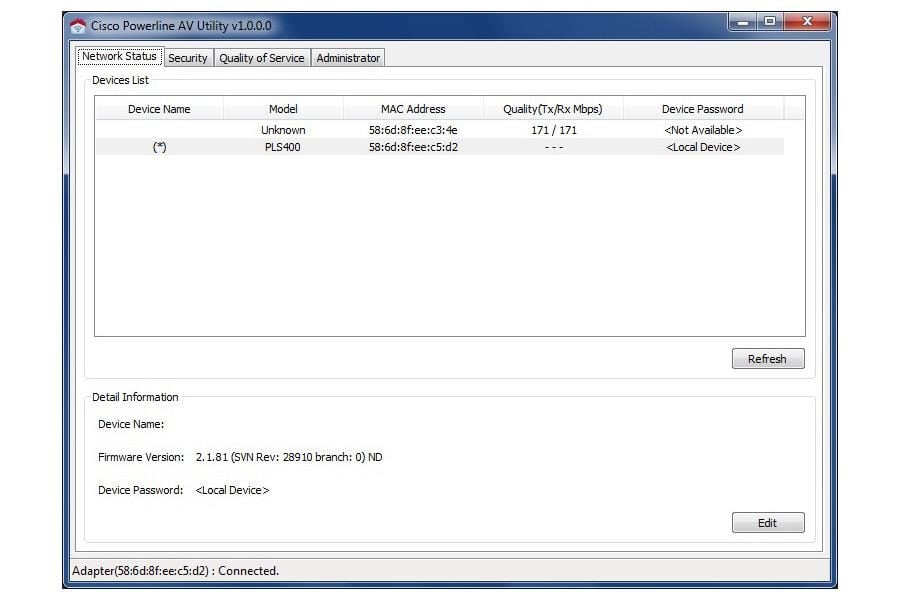The image size is (900, 600).
Task: Click the Edit button in Detail Information
Action: click(x=768, y=522)
